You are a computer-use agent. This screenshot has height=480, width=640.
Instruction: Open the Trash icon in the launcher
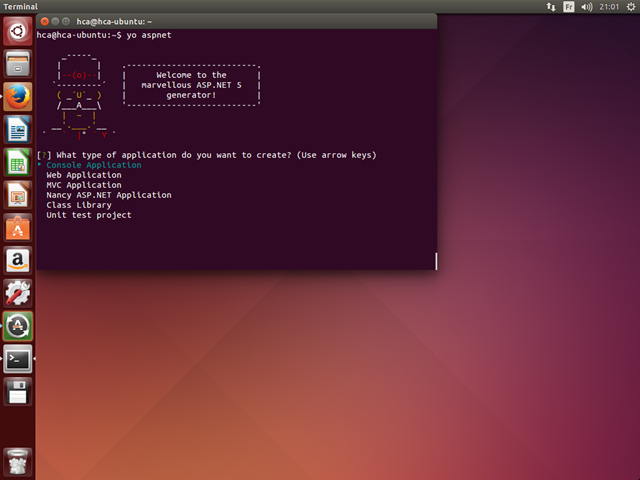pos(18,461)
